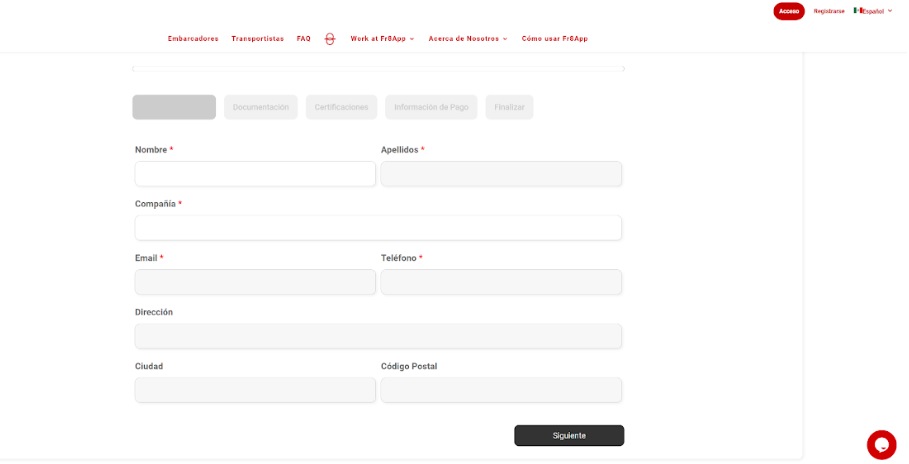
Task: Expand the Acerca de Nosotros menu
Action: click(468, 39)
